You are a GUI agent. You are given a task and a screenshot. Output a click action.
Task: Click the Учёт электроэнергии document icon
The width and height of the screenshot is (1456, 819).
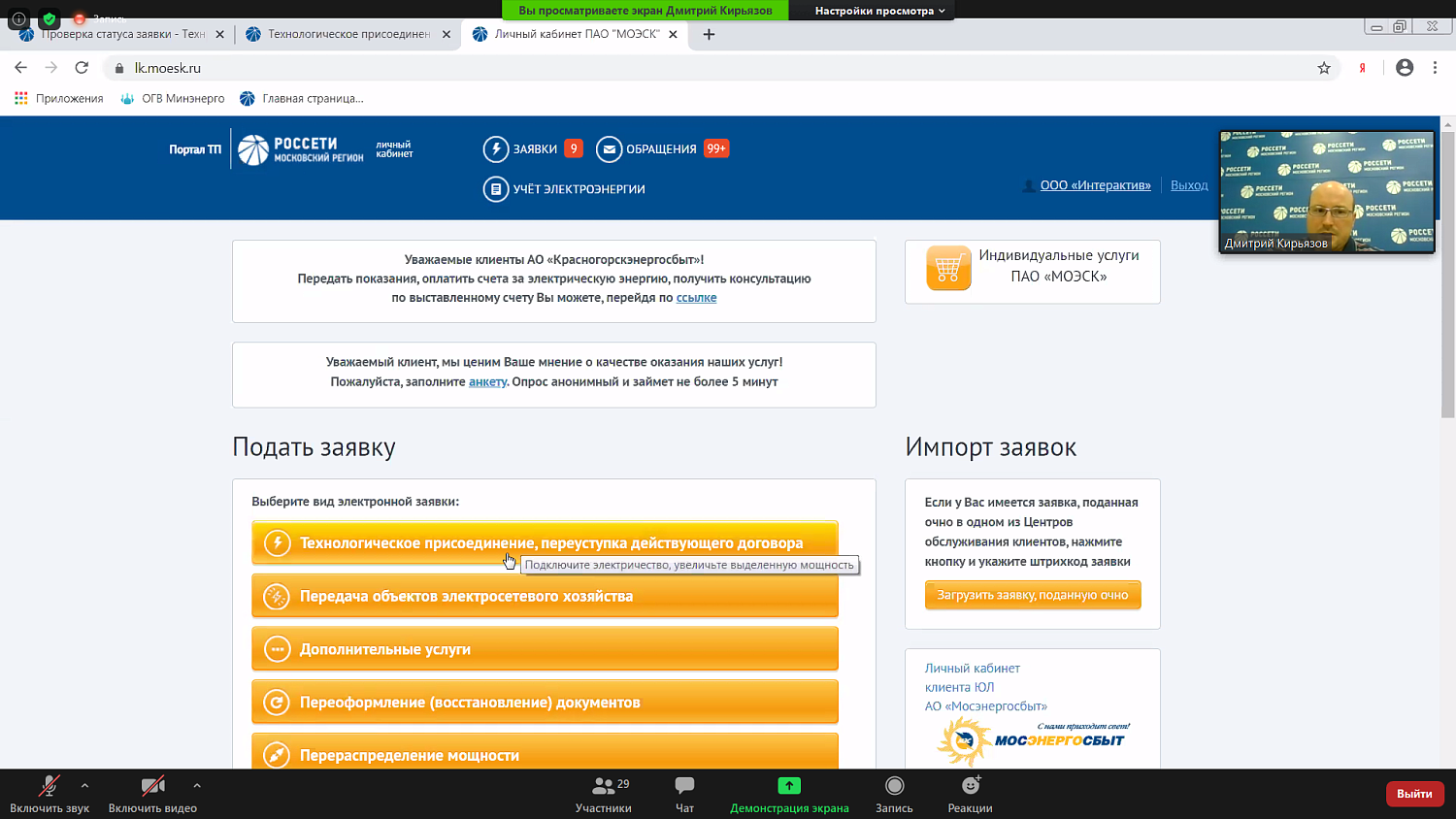click(x=496, y=188)
